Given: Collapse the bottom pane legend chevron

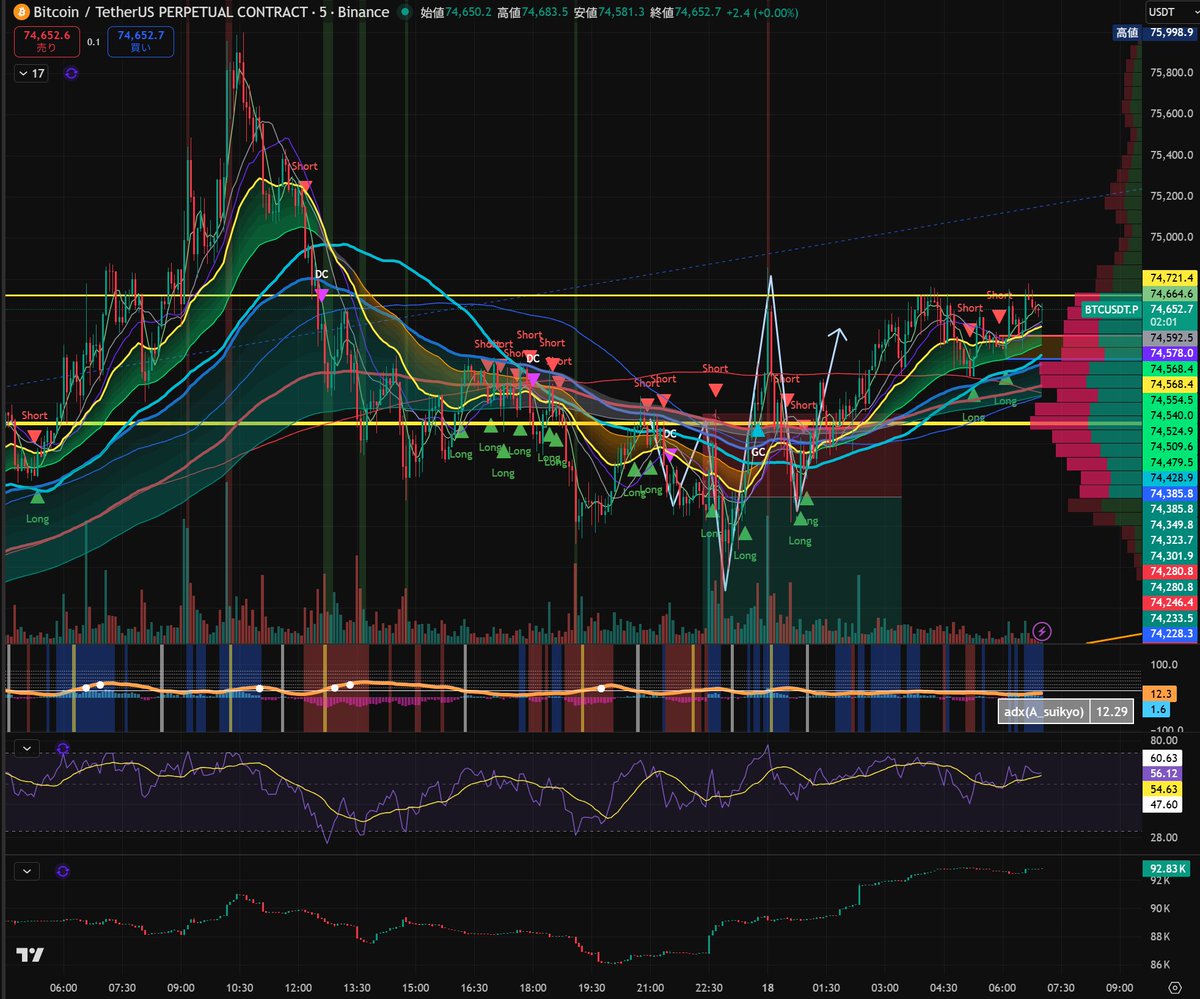Looking at the screenshot, I should 27,870.
